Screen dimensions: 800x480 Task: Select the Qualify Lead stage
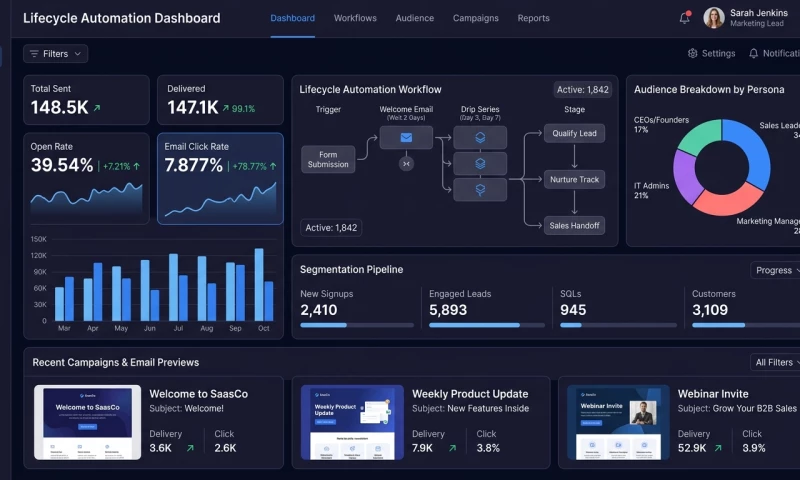point(574,133)
